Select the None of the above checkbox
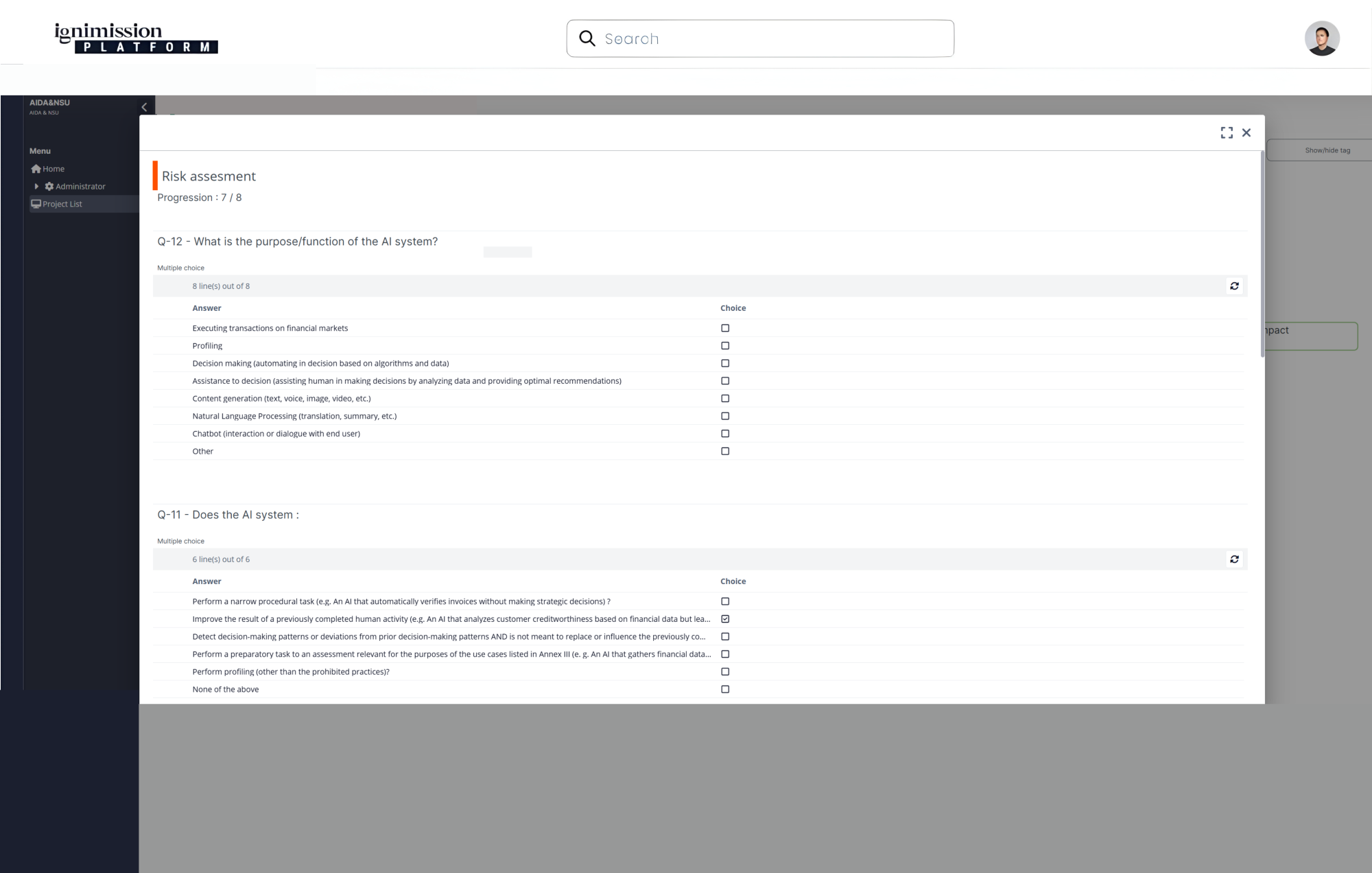The height and width of the screenshot is (873, 1372). click(x=725, y=689)
